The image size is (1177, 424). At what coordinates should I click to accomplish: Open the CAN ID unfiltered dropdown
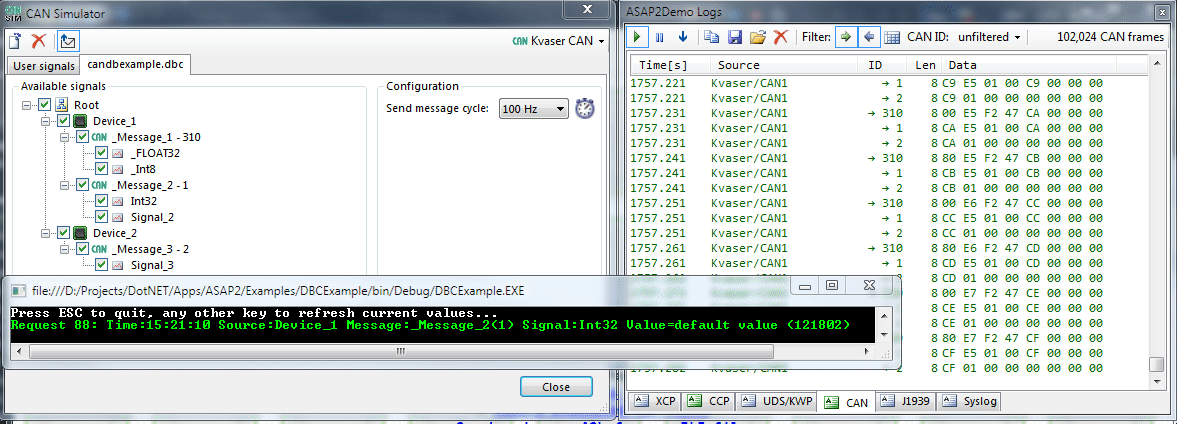[989, 36]
